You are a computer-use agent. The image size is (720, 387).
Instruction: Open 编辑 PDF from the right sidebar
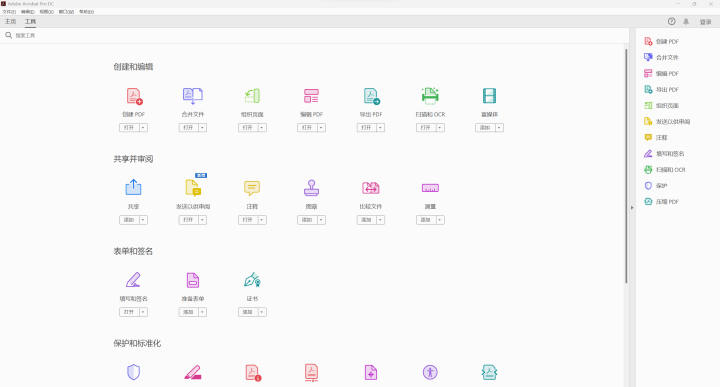(661, 73)
